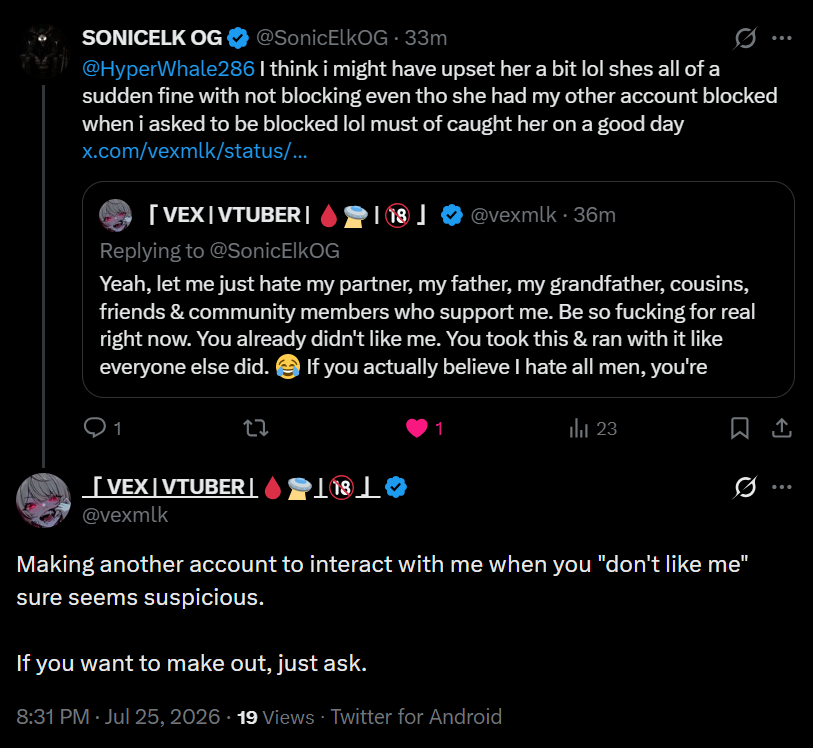The width and height of the screenshot is (813, 748).
Task: Open Grok icon on vexmlk's tweet
Action: [745, 487]
